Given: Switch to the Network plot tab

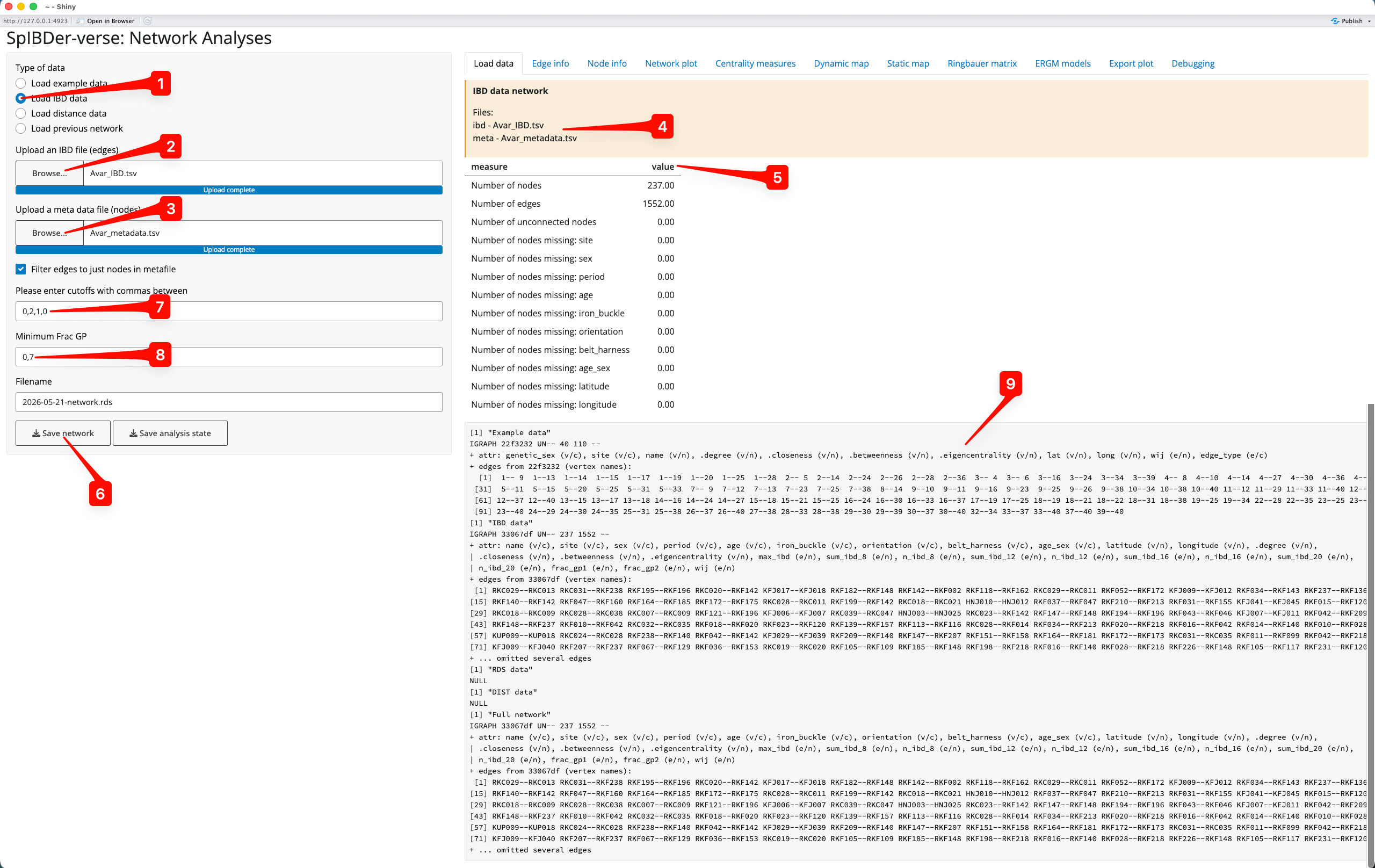Looking at the screenshot, I should (671, 63).
